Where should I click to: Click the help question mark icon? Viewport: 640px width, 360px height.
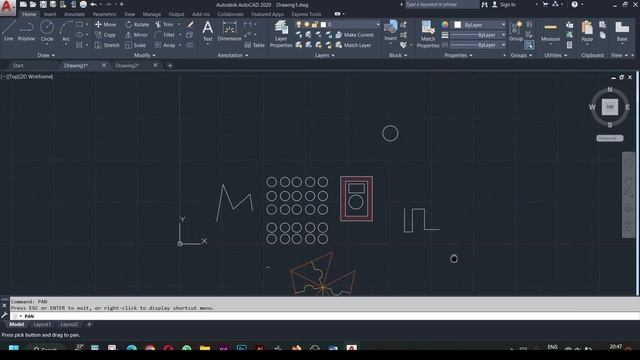tap(574, 4)
